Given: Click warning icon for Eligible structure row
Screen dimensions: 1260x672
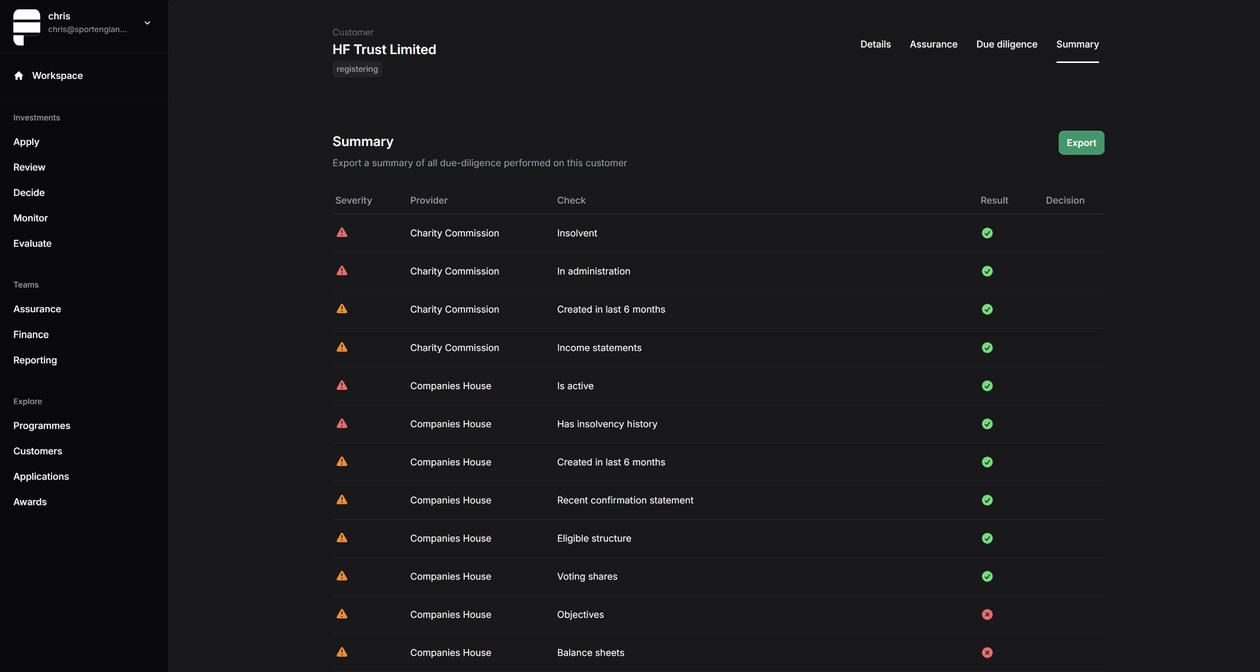Looking at the screenshot, I should [342, 538].
